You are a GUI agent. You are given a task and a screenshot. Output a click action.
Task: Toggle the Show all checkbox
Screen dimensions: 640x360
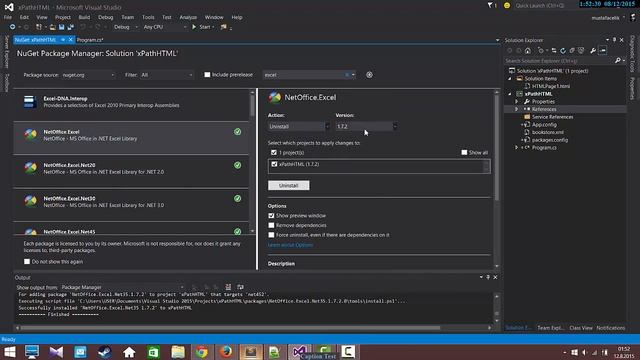[464, 153]
